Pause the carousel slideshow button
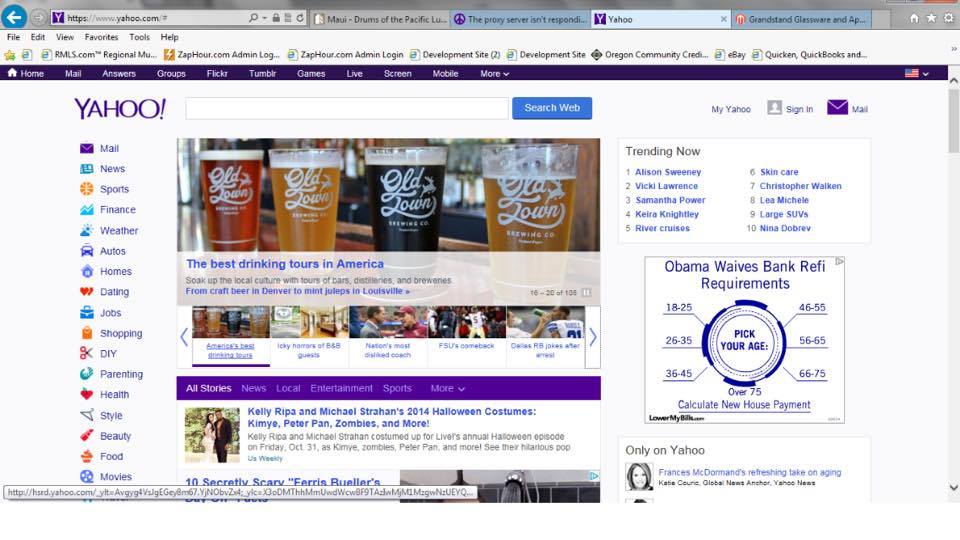 tap(587, 293)
